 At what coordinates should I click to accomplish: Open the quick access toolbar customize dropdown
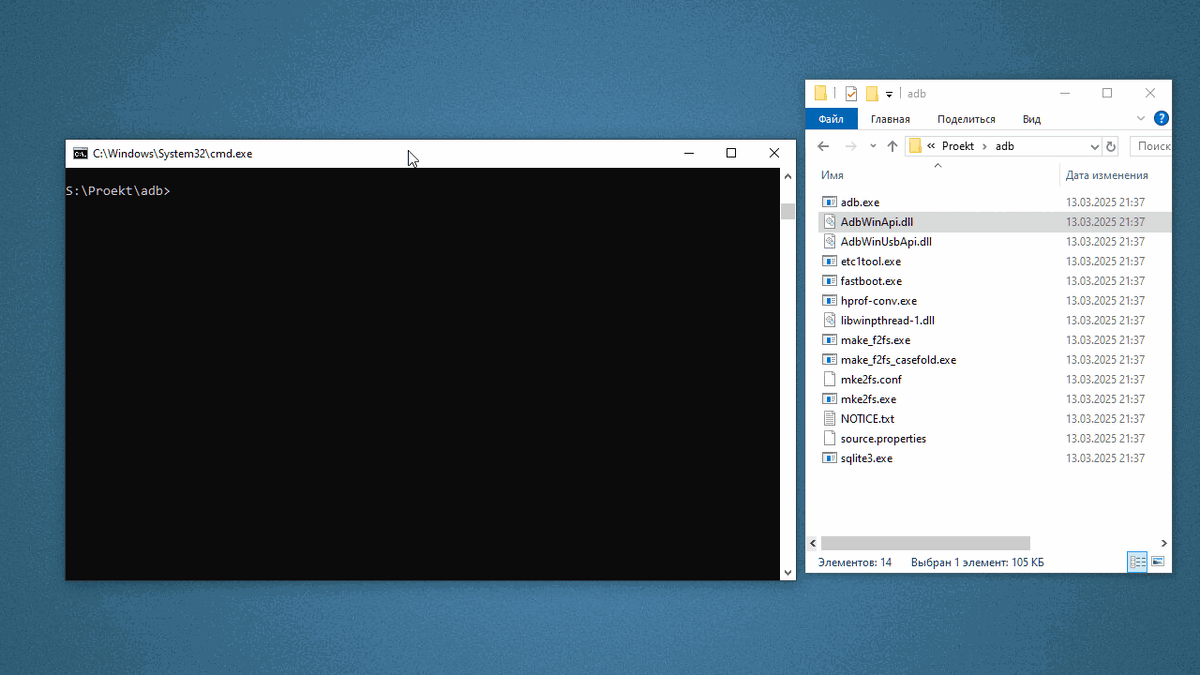[x=889, y=95]
